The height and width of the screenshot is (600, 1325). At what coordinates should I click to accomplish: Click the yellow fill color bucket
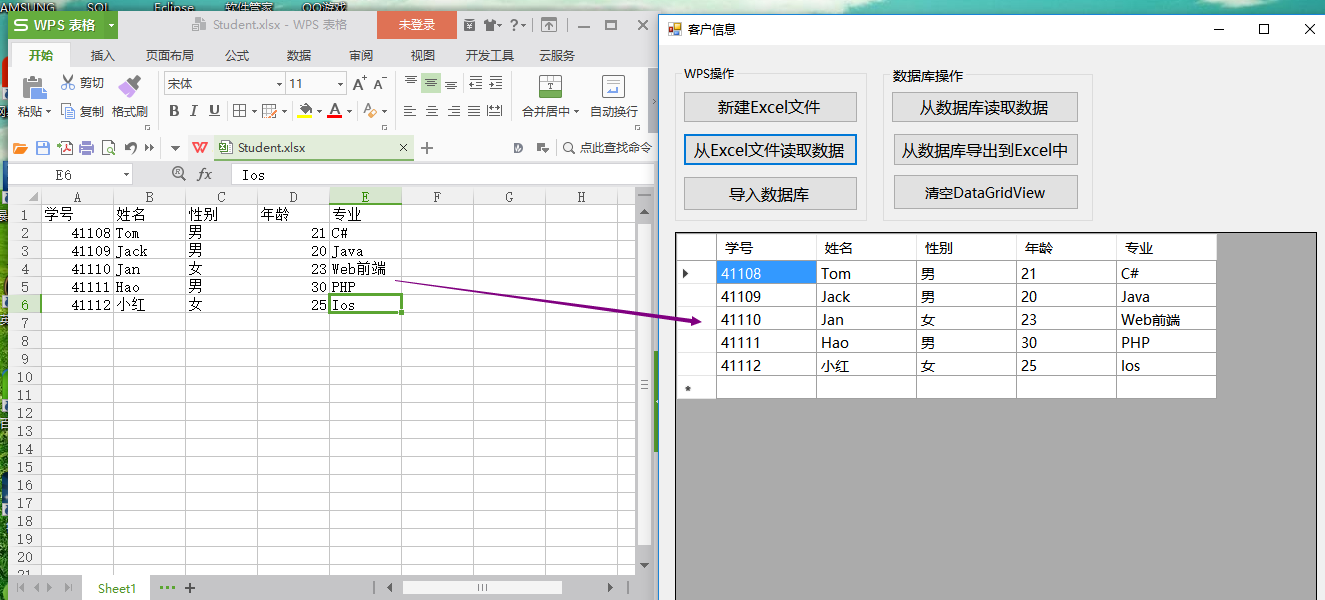(x=306, y=111)
